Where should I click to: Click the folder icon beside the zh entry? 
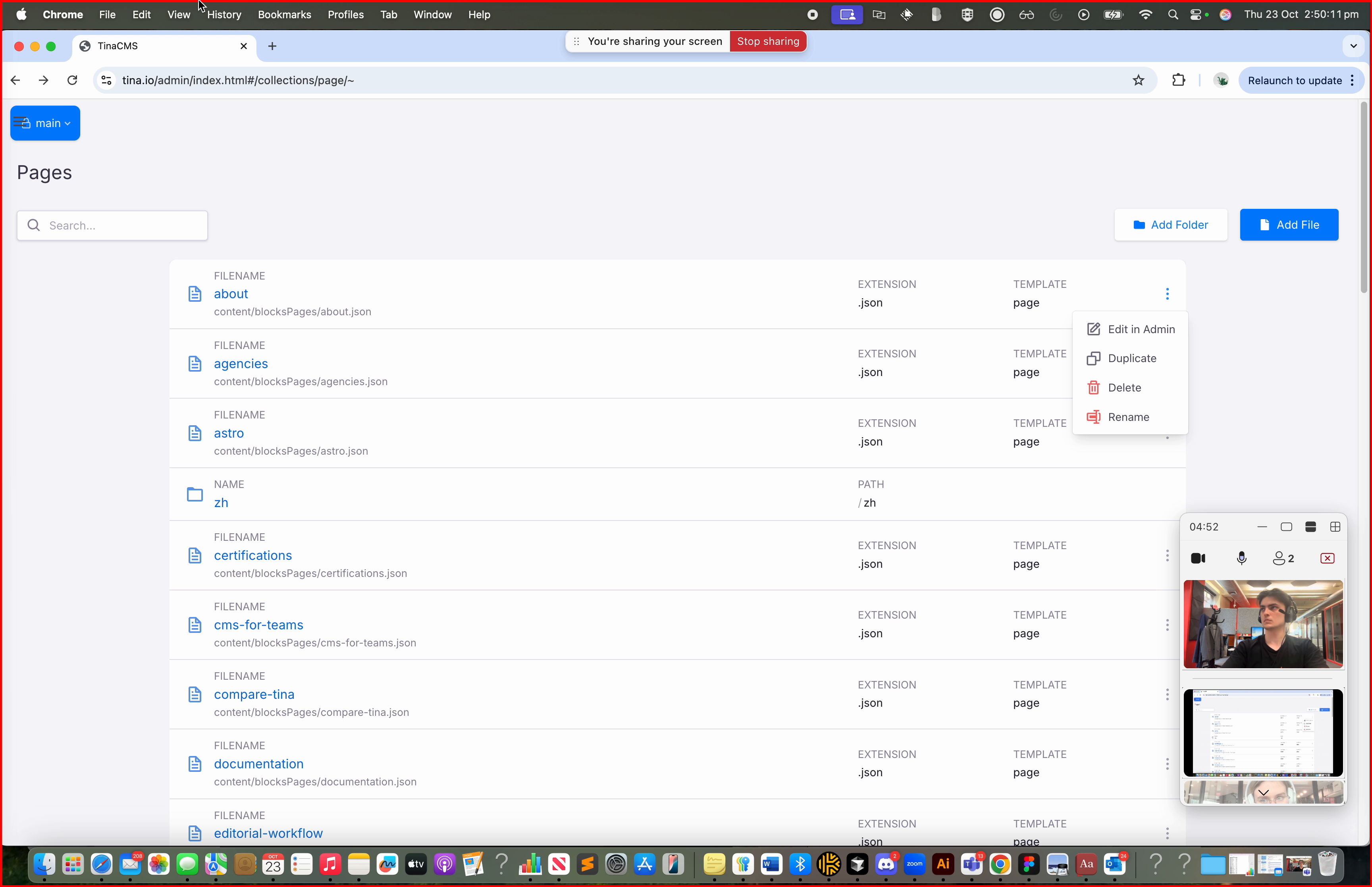coord(195,494)
